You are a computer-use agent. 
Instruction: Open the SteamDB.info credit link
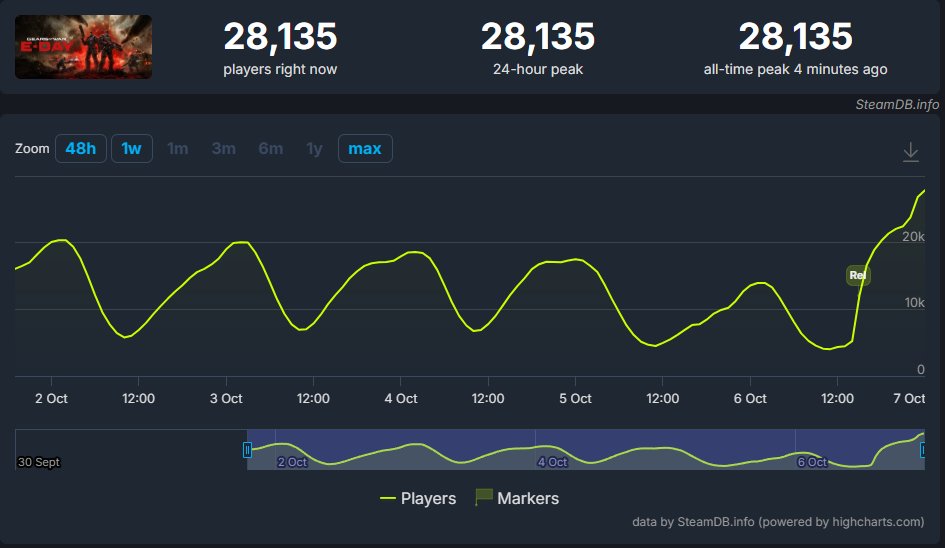point(897,104)
